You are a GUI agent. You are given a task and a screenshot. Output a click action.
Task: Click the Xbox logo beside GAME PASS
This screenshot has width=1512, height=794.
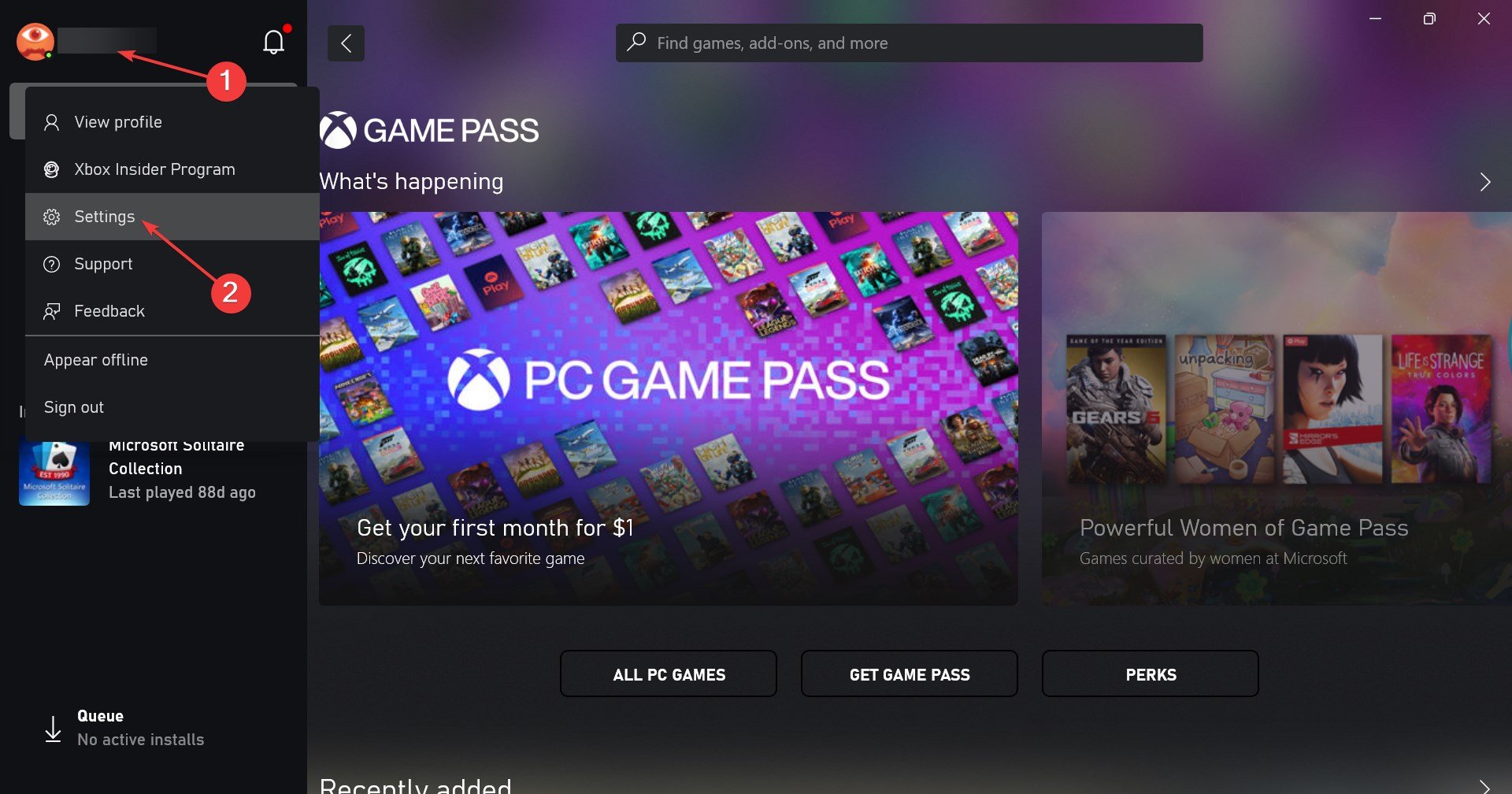click(339, 130)
